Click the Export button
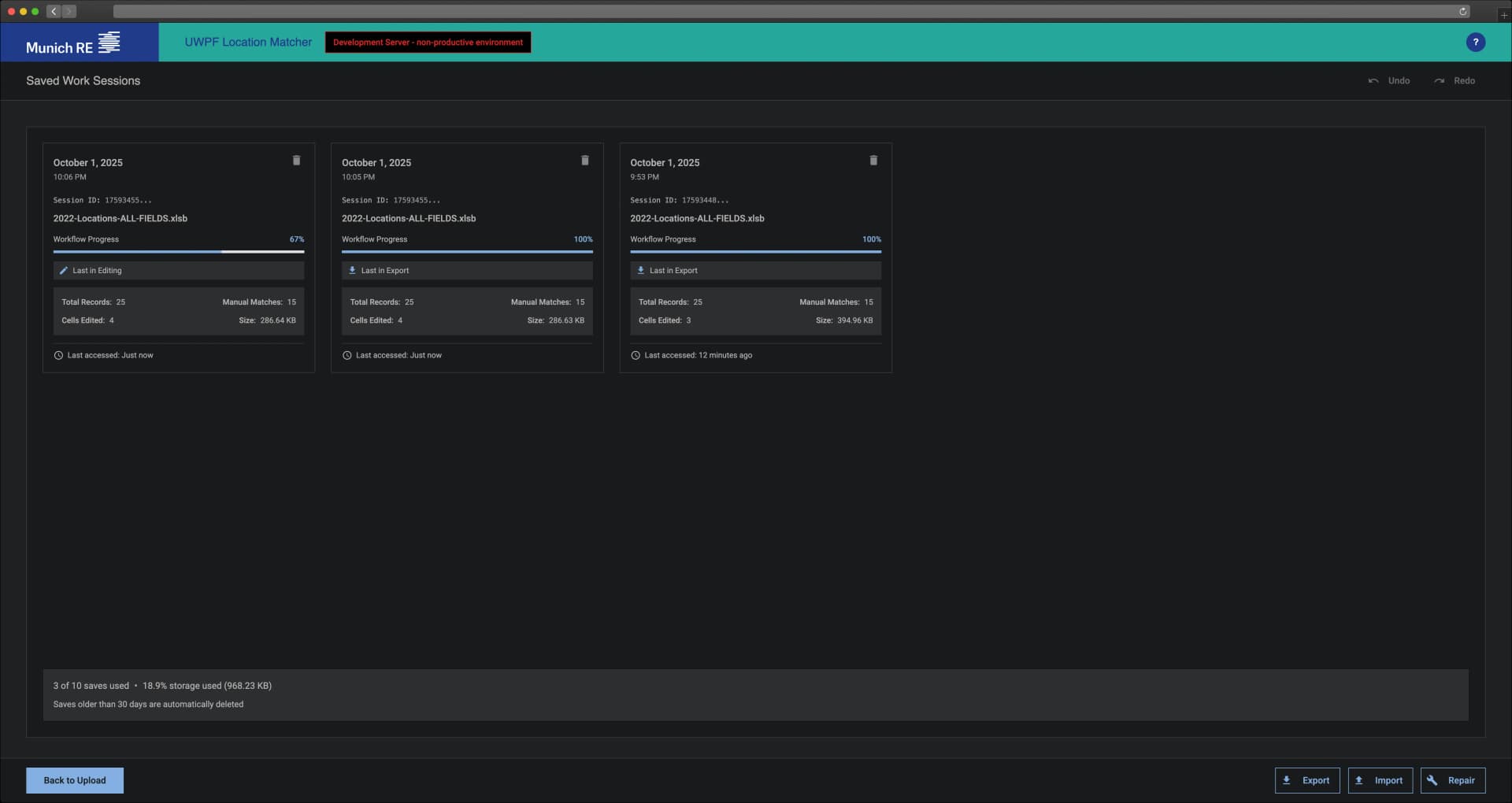Image resolution: width=1512 pixels, height=803 pixels. (1306, 780)
